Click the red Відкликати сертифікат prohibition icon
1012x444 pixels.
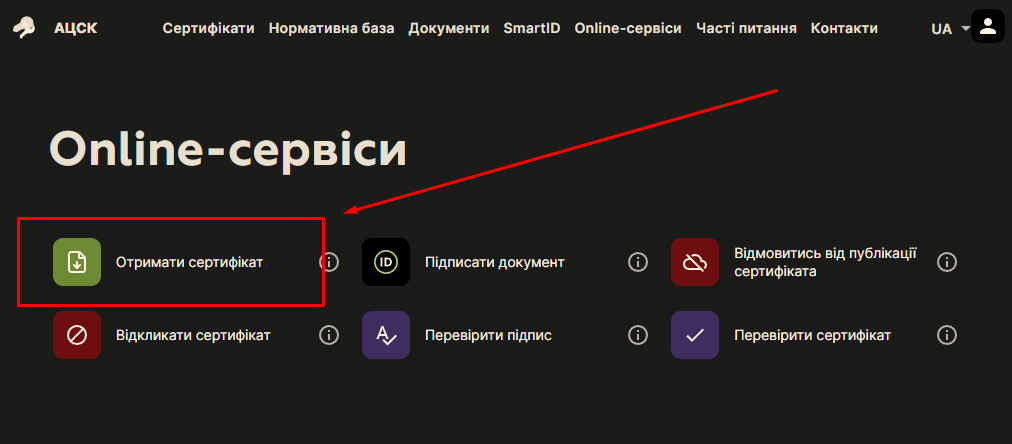click(x=77, y=335)
